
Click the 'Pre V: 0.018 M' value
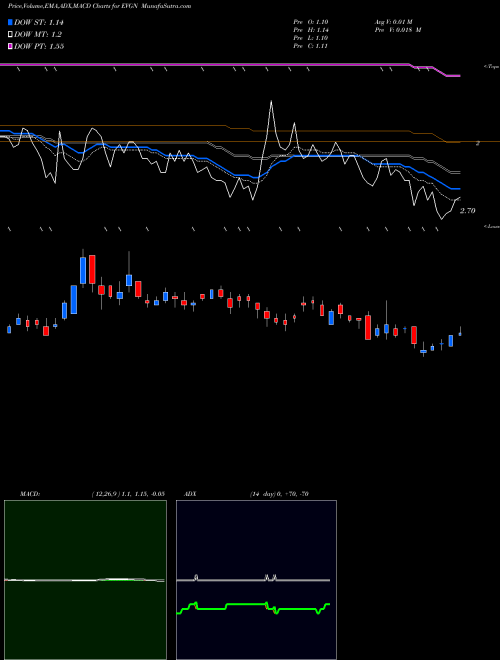[x=398, y=30]
